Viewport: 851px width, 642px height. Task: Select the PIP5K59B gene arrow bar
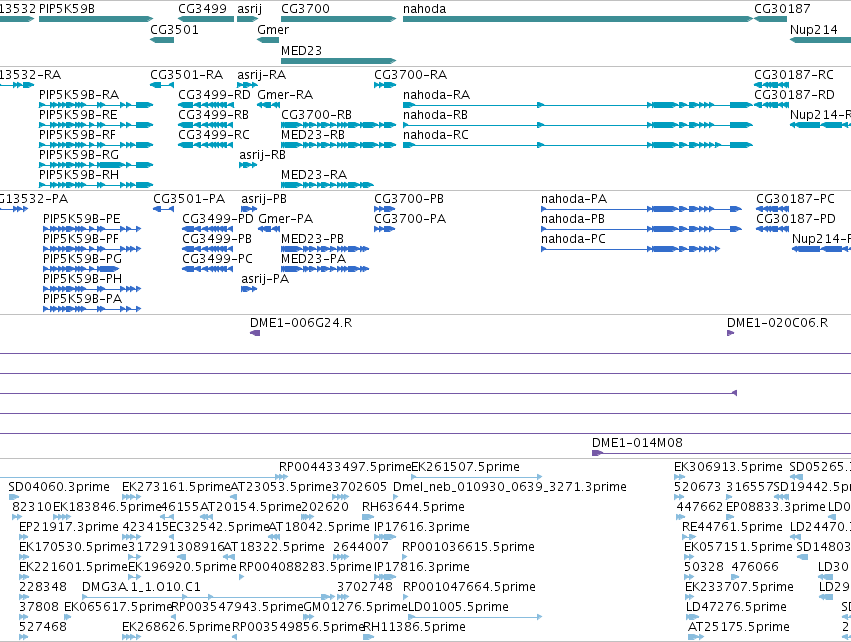[96, 19]
